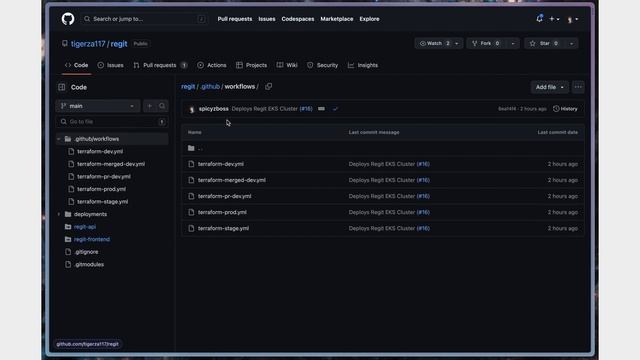Open commit History
Screen dimensions: 640x360
coord(565,109)
